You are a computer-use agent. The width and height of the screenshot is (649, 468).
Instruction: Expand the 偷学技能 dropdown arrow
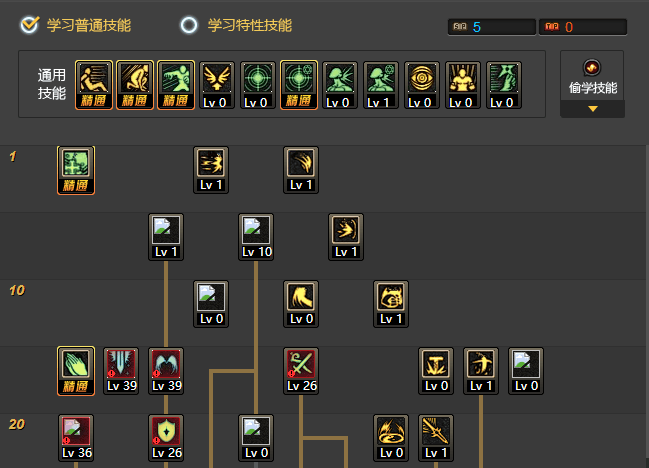[x=593, y=109]
